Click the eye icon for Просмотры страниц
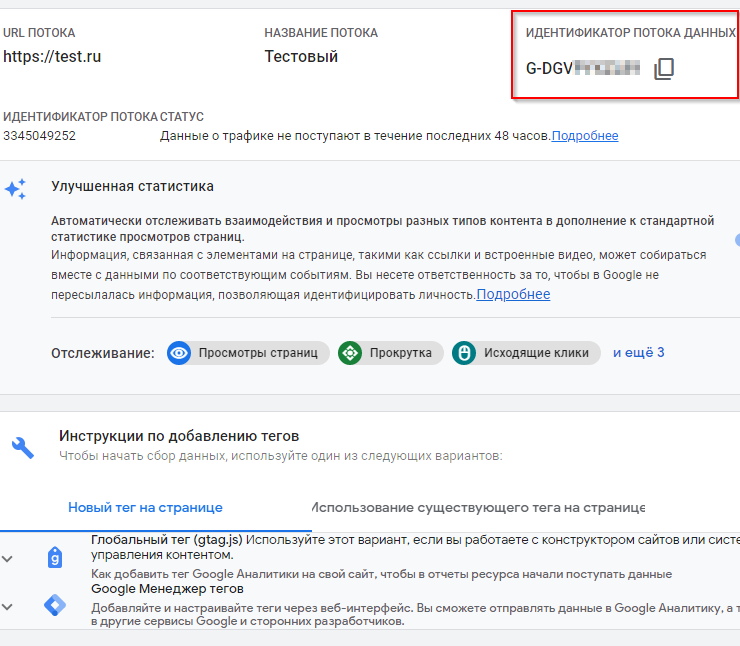 pos(179,353)
